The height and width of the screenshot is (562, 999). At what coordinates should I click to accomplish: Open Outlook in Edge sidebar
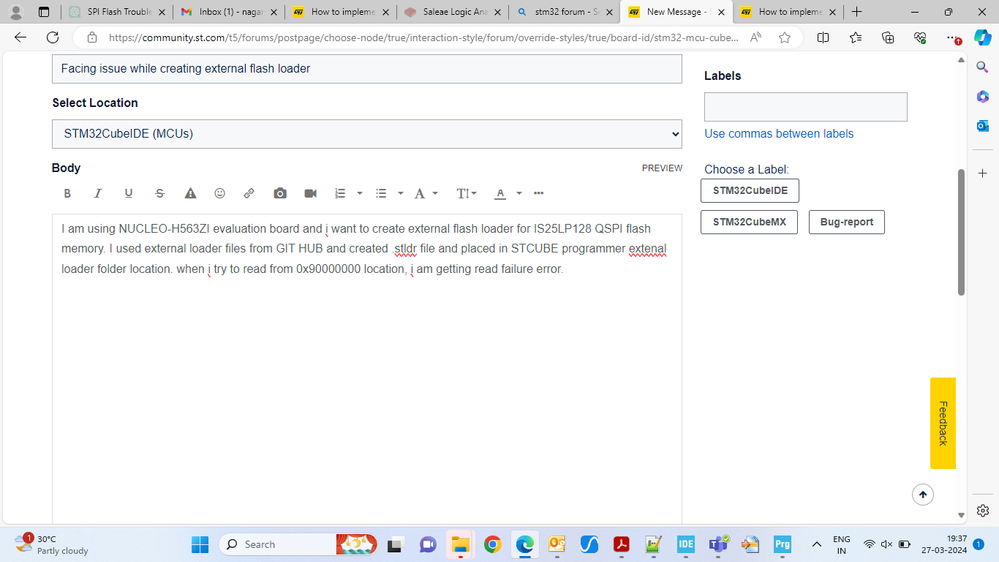[982, 126]
